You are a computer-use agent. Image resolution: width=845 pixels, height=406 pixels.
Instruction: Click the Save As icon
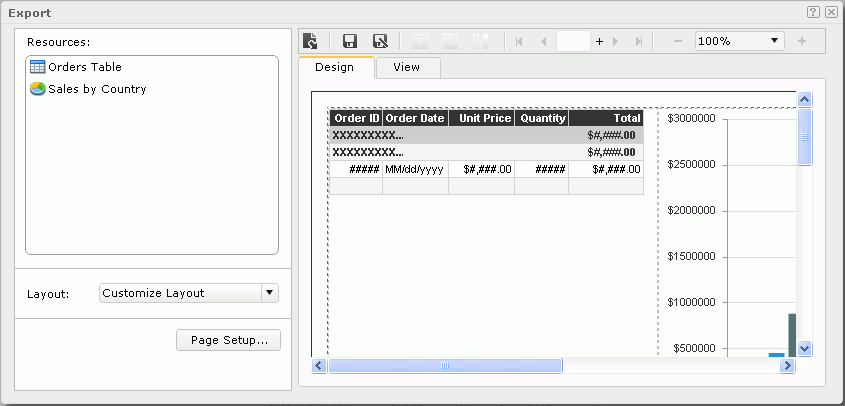(380, 41)
